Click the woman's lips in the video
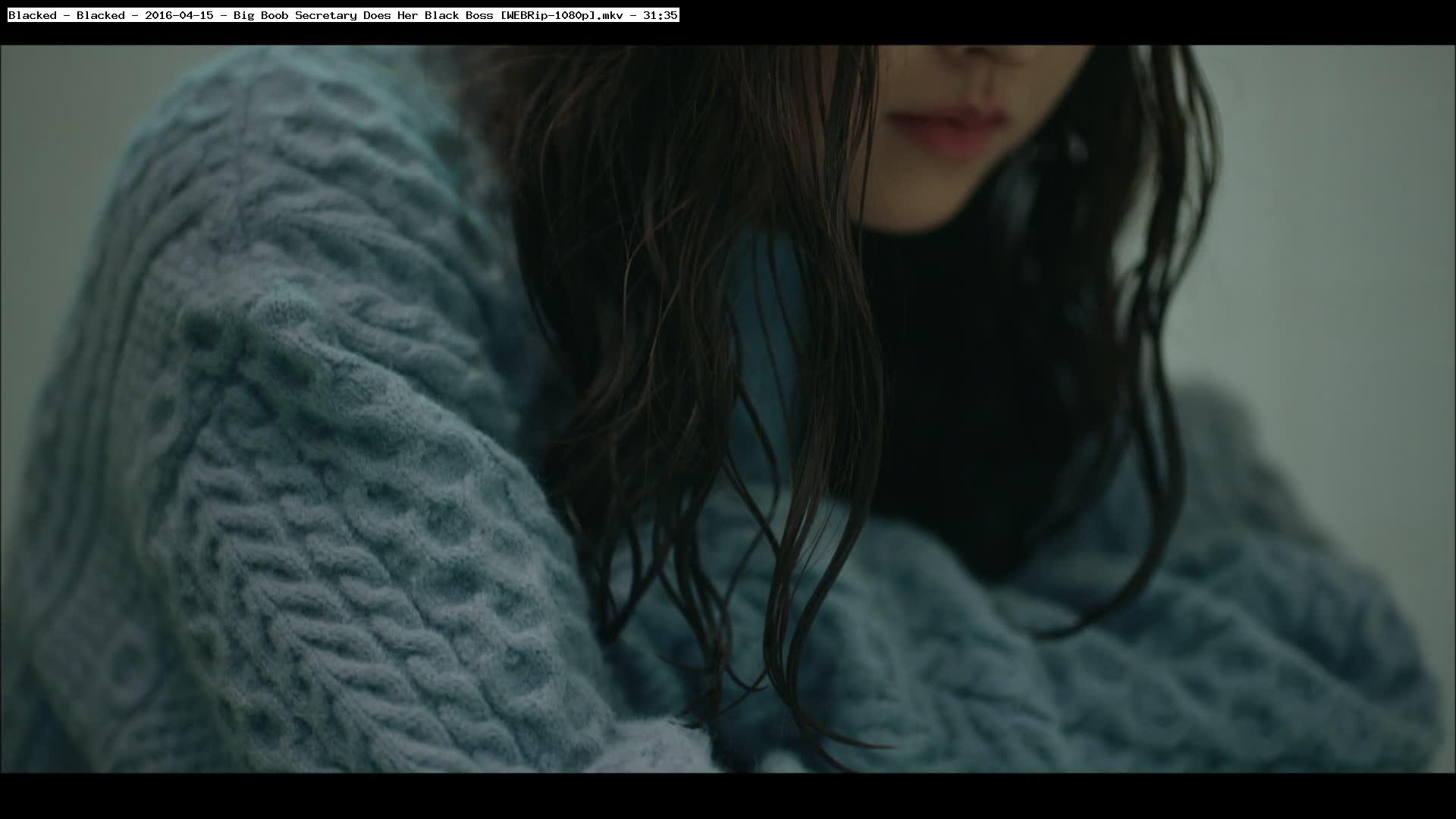The height and width of the screenshot is (819, 1456). [948, 129]
